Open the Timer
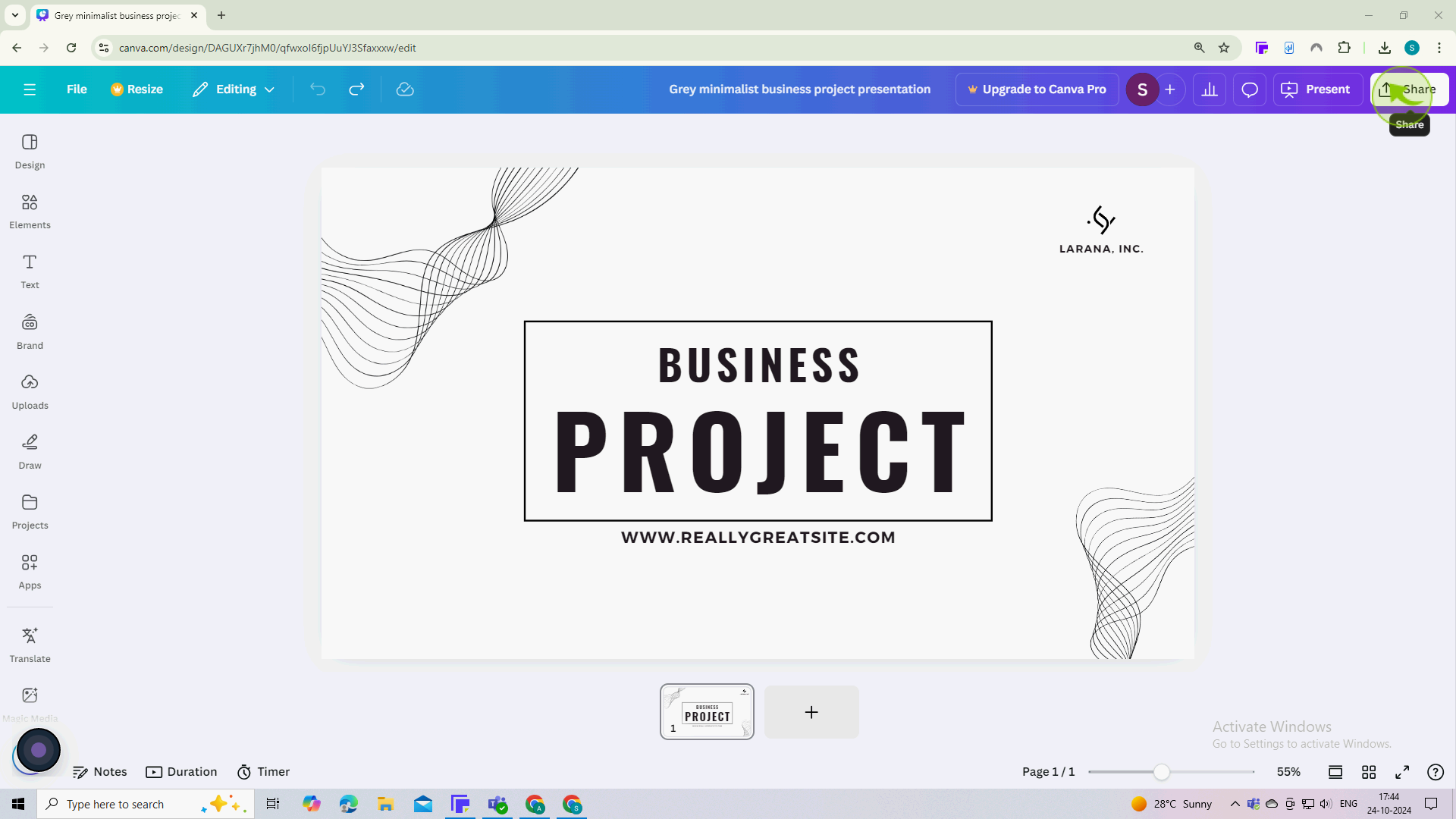 click(x=263, y=771)
